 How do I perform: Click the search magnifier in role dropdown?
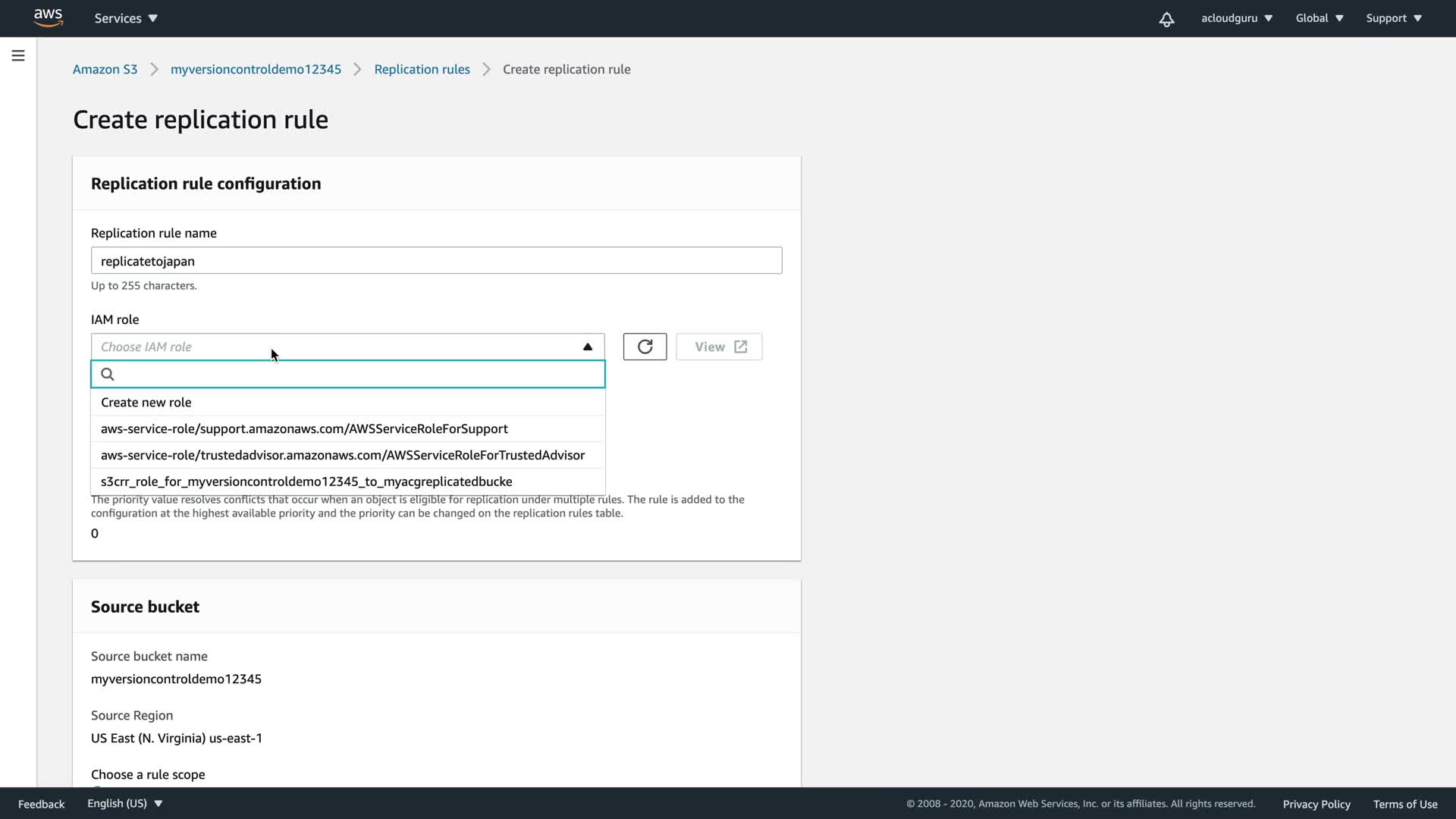108,374
